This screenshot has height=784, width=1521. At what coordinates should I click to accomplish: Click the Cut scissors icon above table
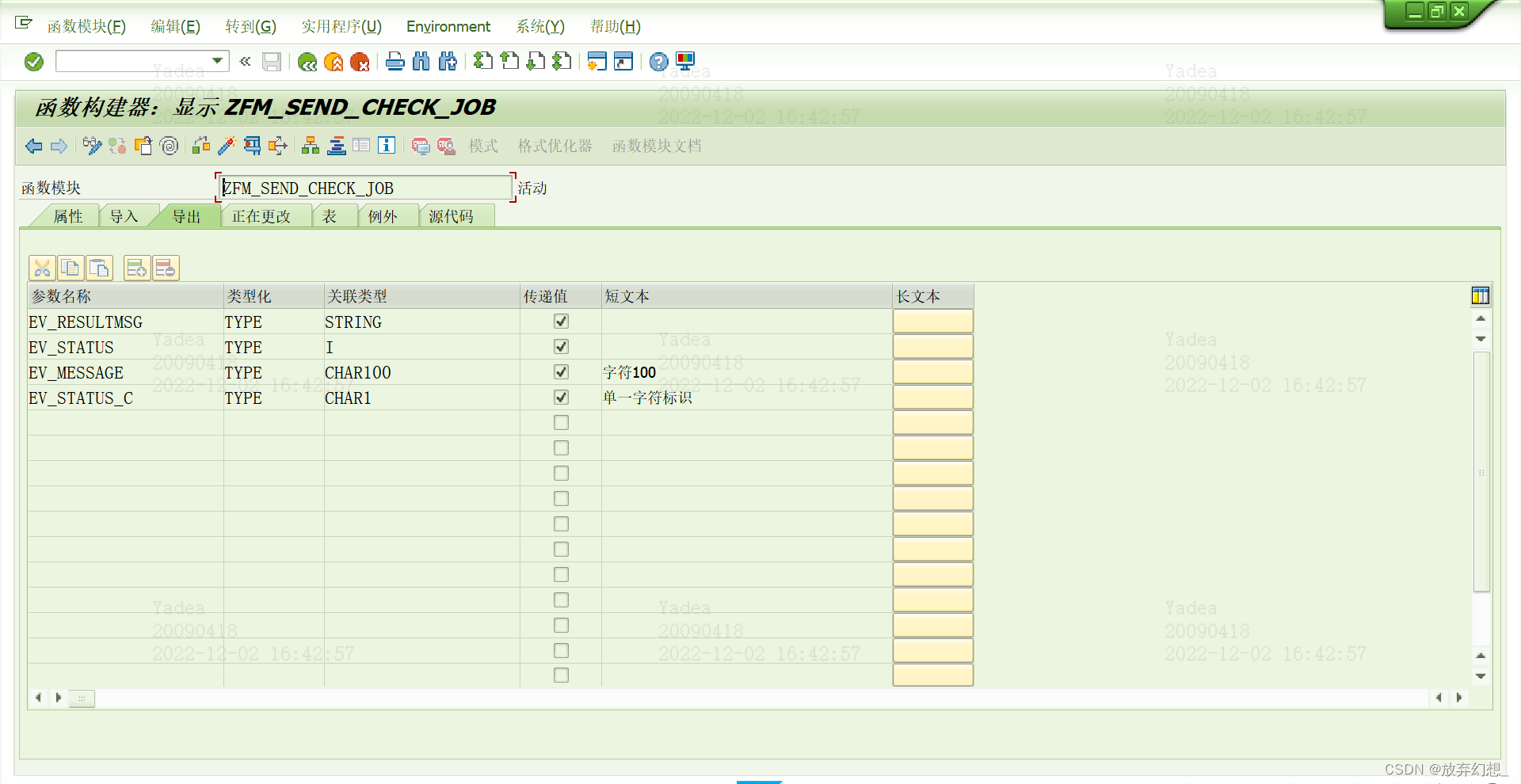click(x=43, y=268)
